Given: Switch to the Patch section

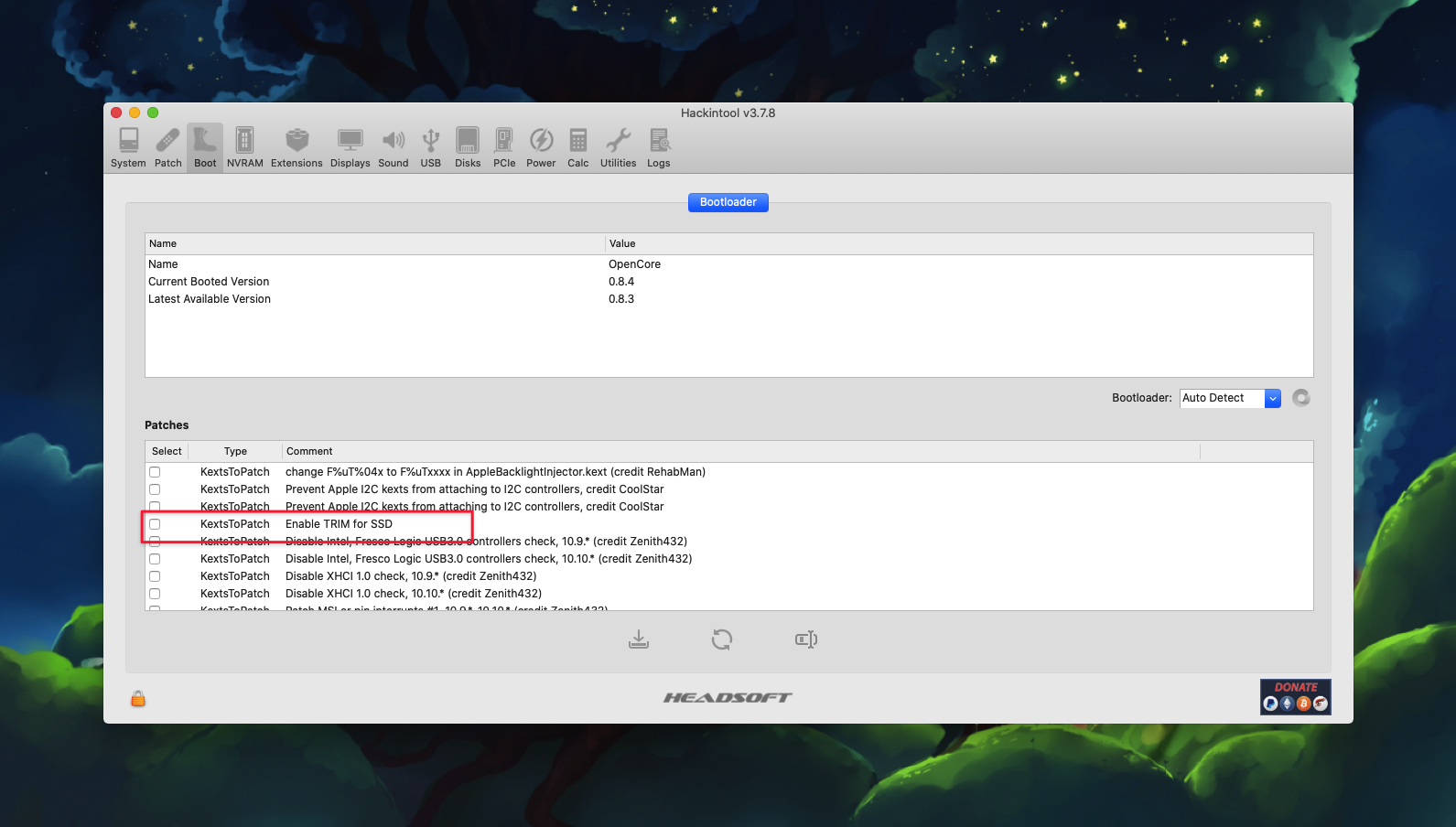Looking at the screenshot, I should click(168, 147).
